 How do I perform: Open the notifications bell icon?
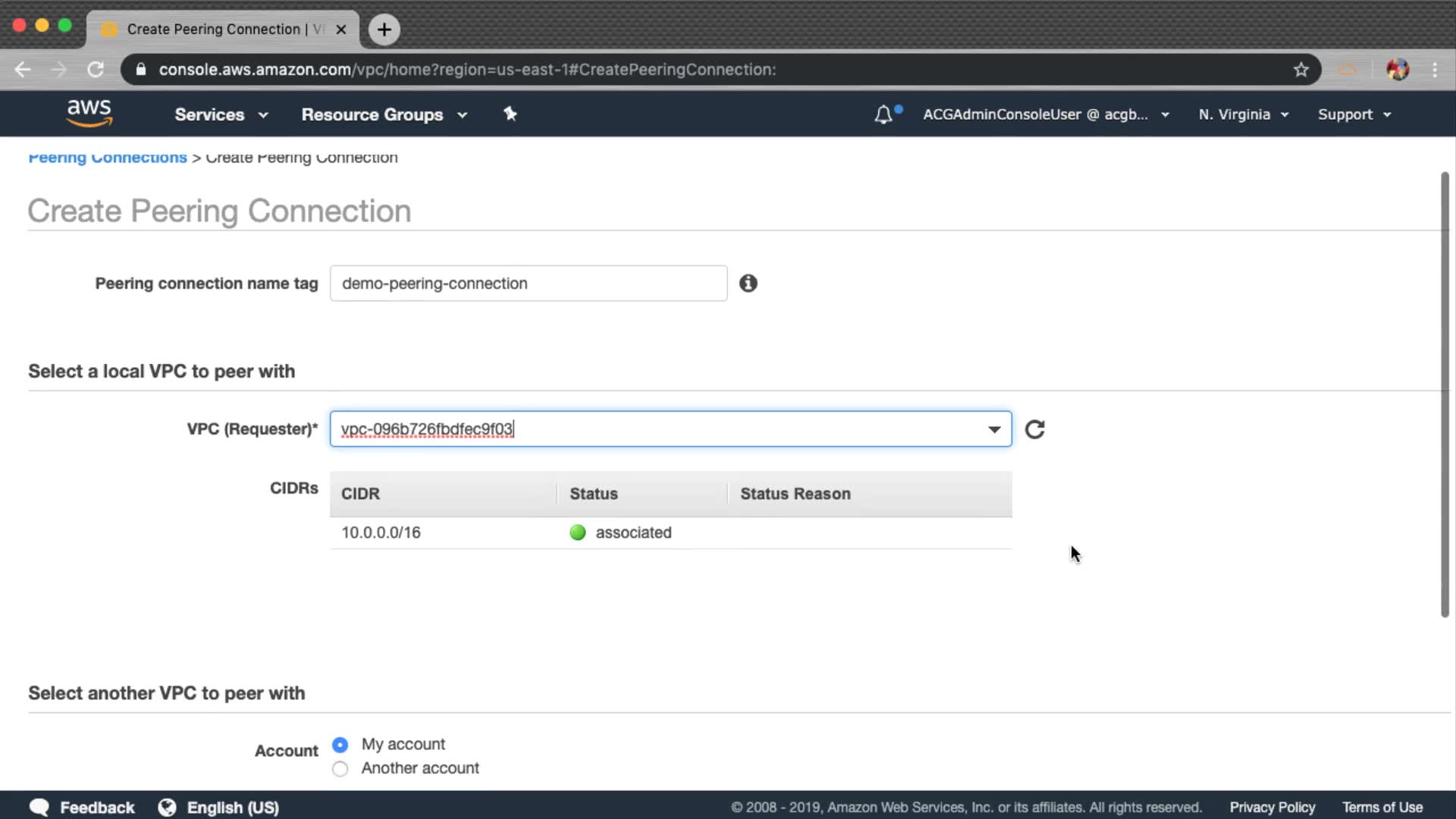click(883, 115)
